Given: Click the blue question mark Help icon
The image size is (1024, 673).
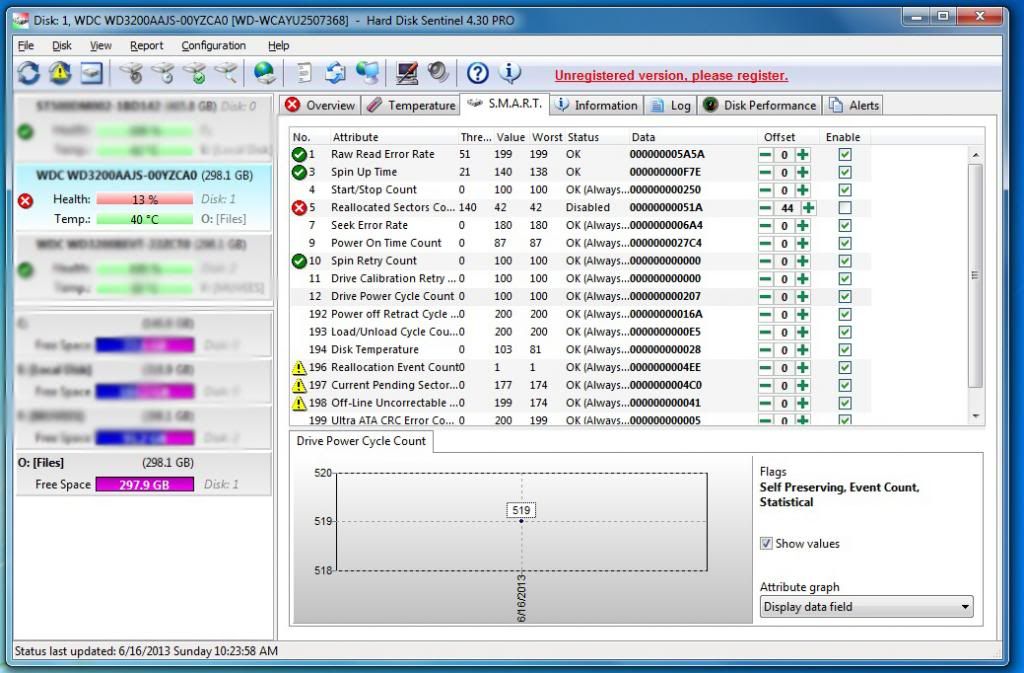Looking at the screenshot, I should pyautogui.click(x=478, y=73).
